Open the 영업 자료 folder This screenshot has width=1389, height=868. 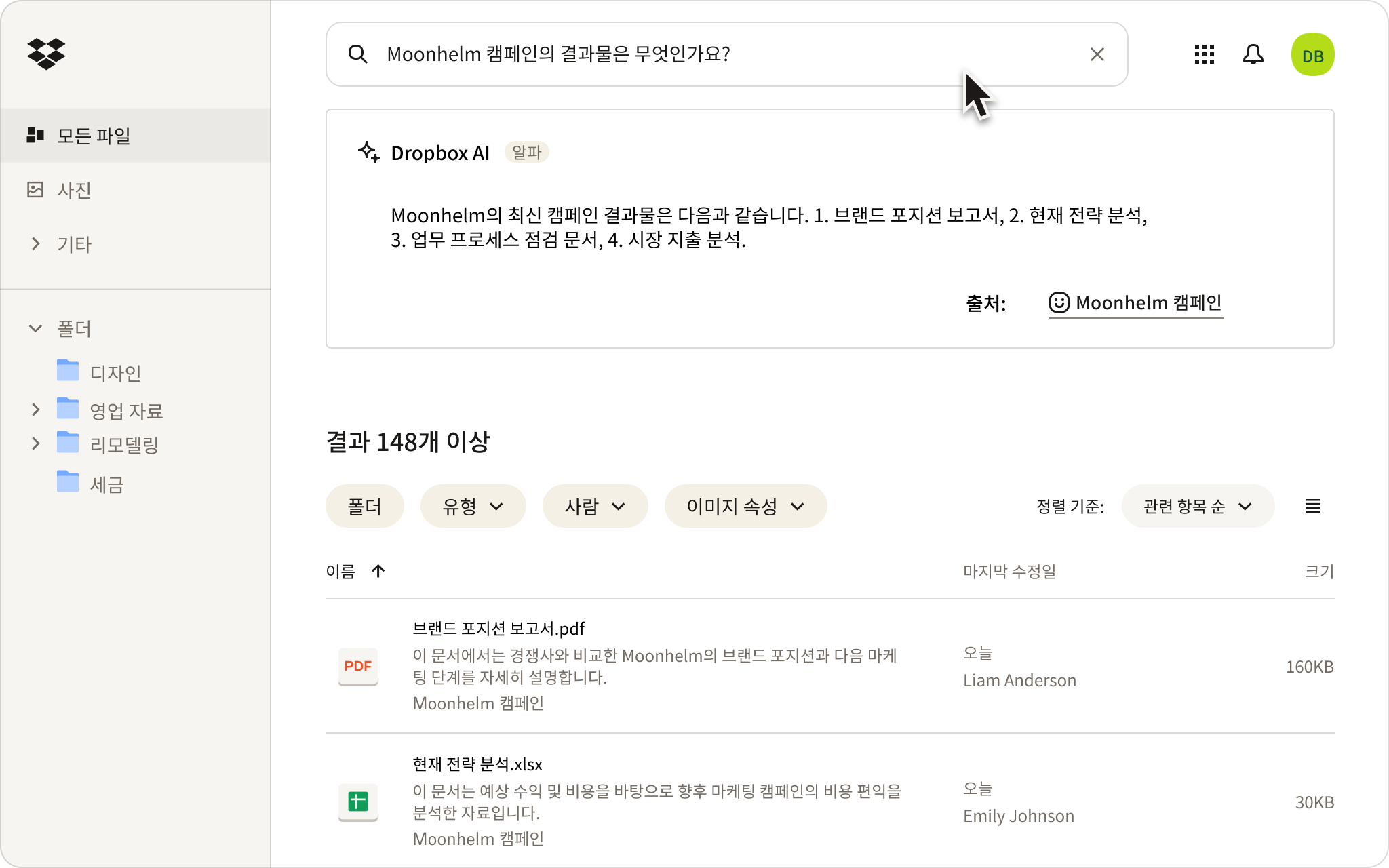point(126,411)
